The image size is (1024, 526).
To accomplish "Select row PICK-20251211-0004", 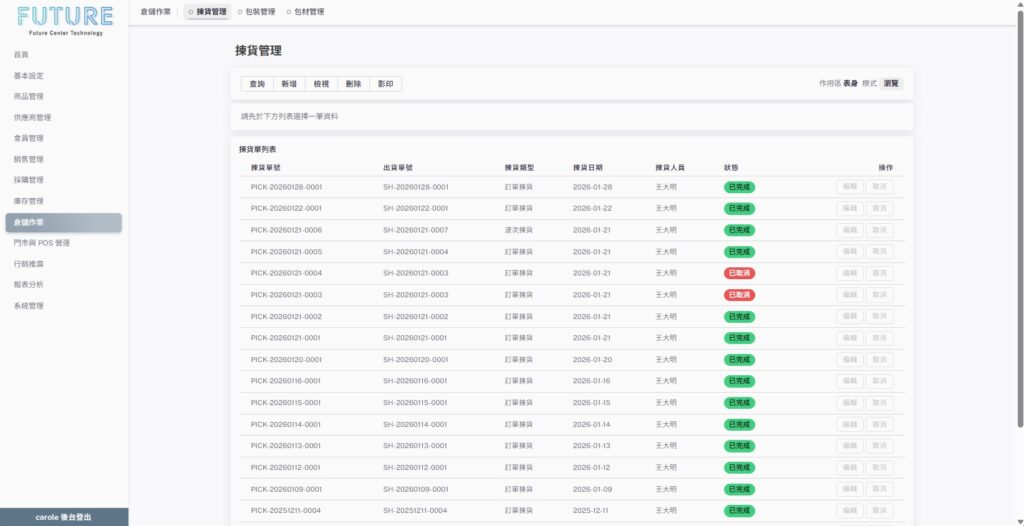I will click(571, 511).
